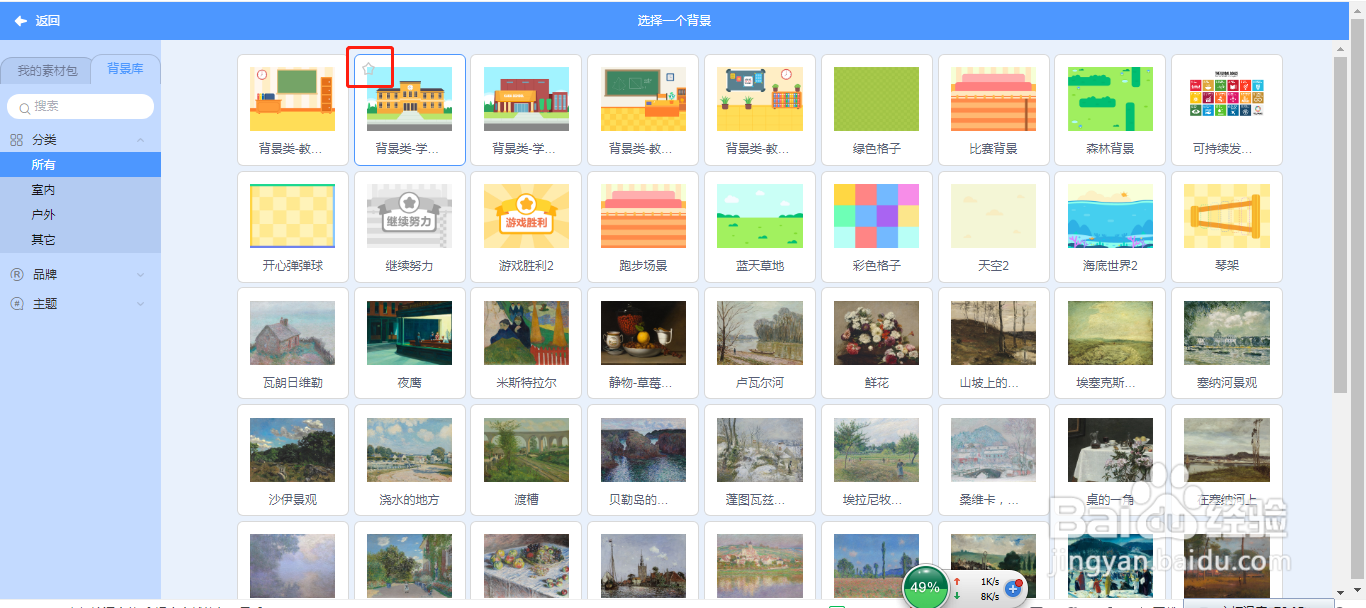The width and height of the screenshot is (1366, 608).
Task: Click the 夜鹰 painting label
Action: [x=410, y=383]
